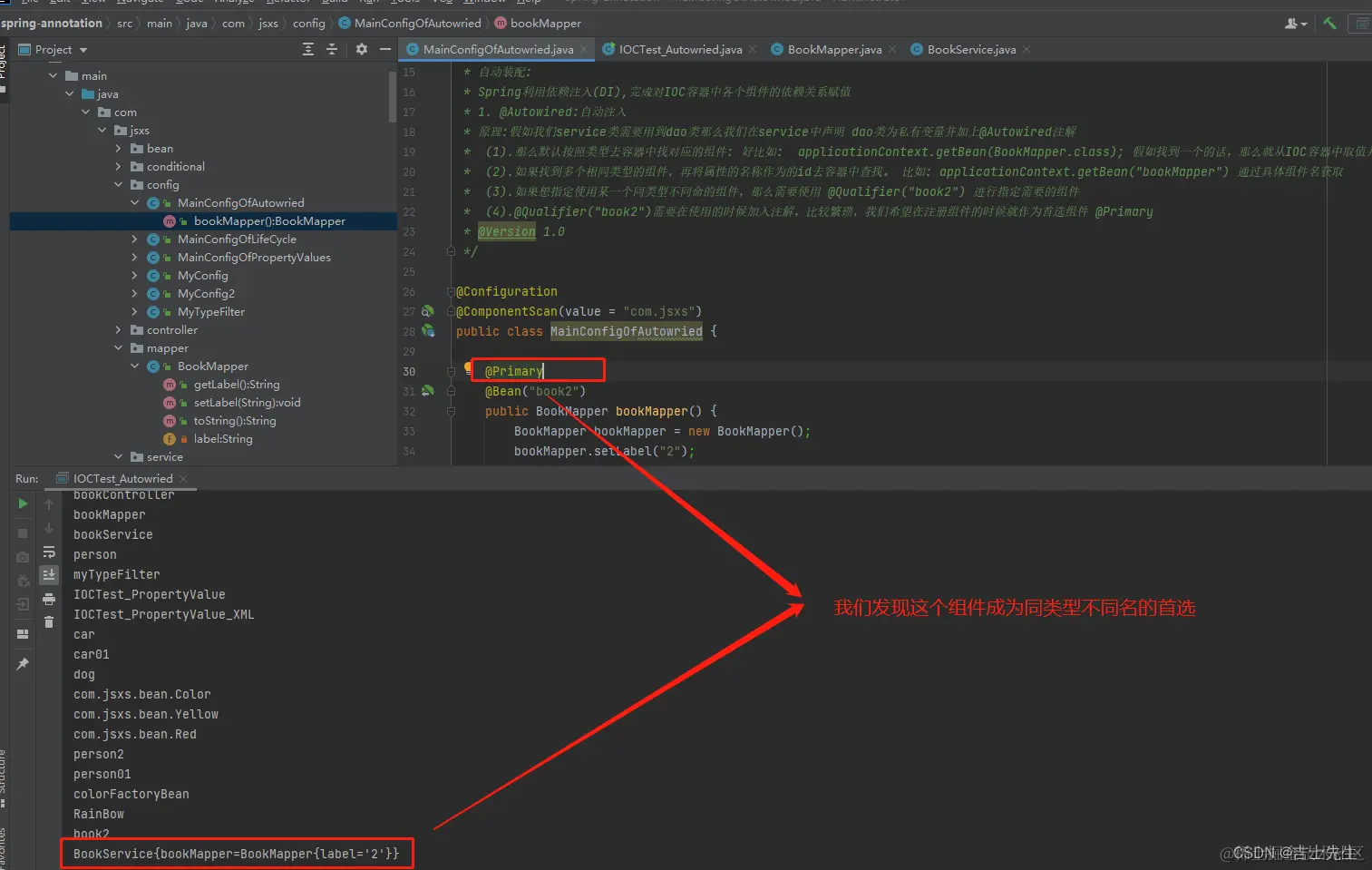Click spring-annotation in breadcrumb
The image size is (1372, 870).
[x=52, y=23]
